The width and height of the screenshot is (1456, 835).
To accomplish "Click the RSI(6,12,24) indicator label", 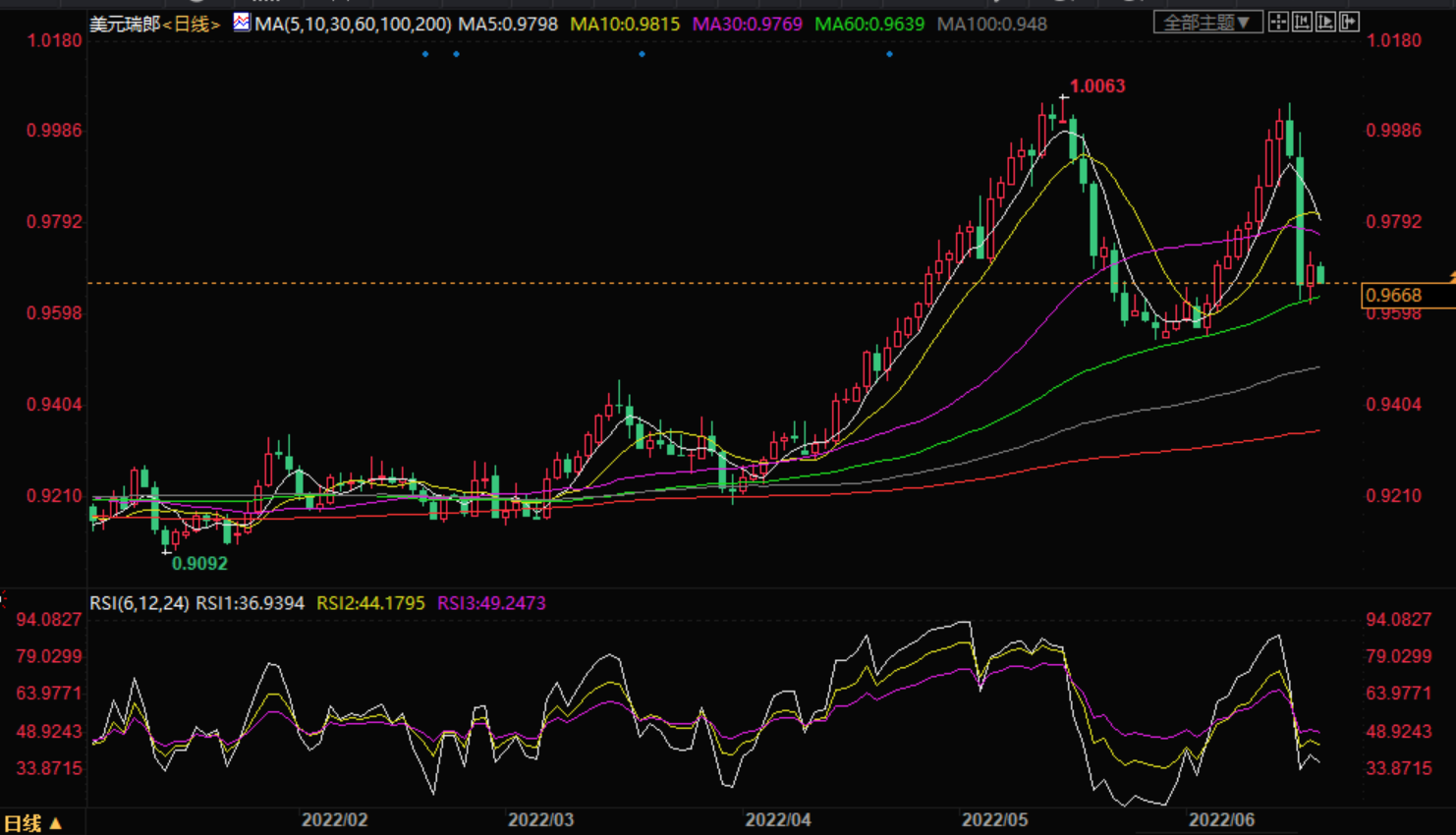I will [x=139, y=603].
